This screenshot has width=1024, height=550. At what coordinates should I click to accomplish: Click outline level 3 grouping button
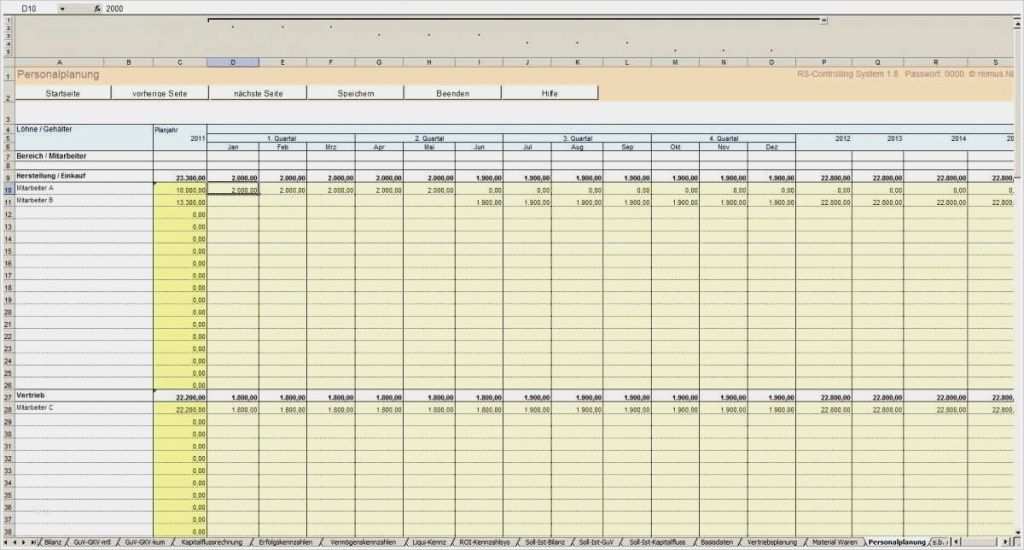[x=8, y=36]
